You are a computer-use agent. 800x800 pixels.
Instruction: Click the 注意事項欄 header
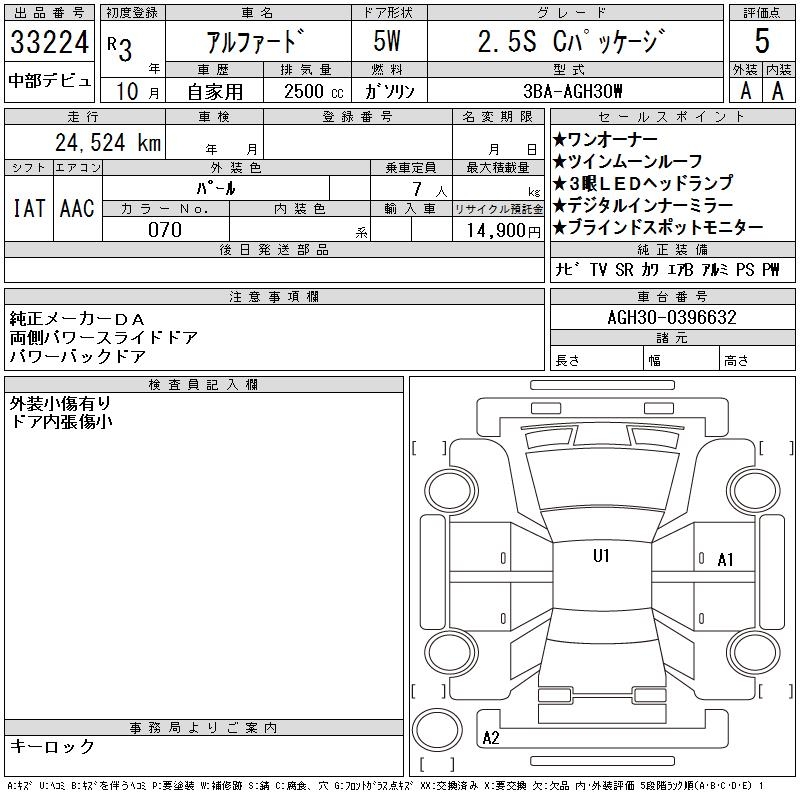click(274, 296)
